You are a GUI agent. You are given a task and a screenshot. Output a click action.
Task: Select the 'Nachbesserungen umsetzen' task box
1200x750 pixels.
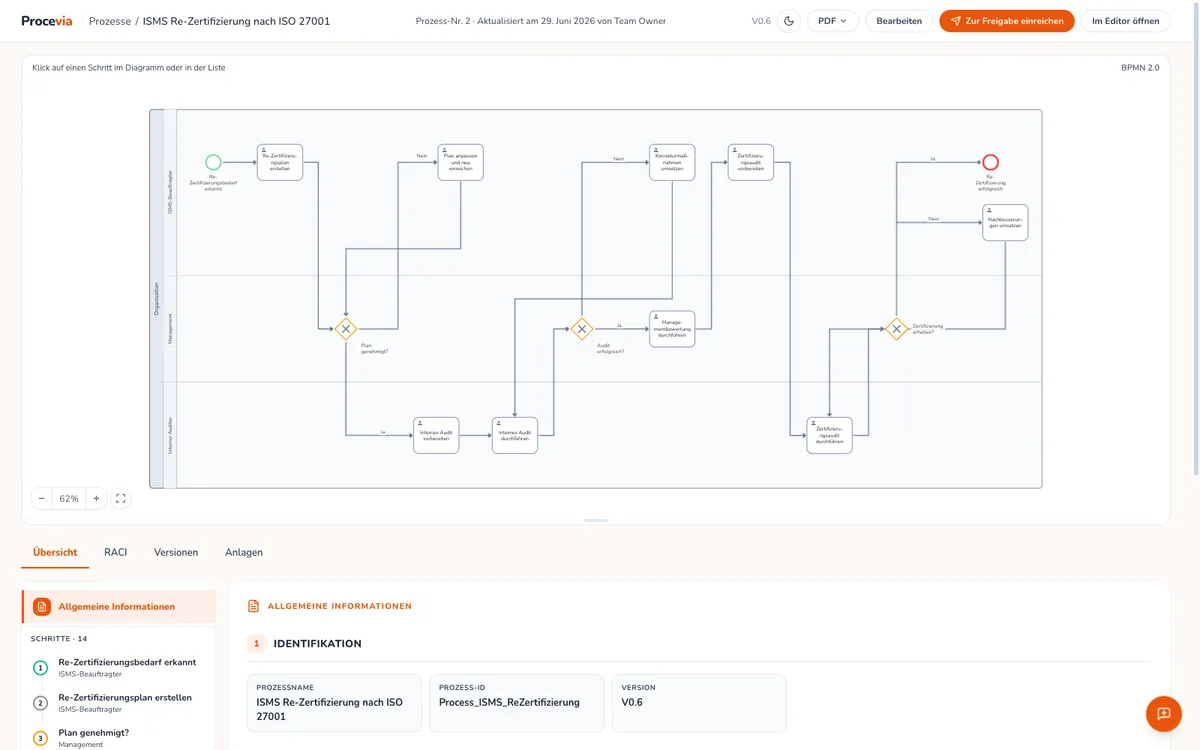tap(1005, 222)
